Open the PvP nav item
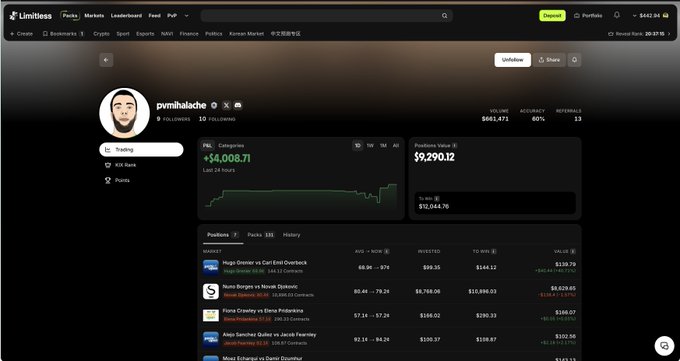Screen dimensions: 680x361 172,16
